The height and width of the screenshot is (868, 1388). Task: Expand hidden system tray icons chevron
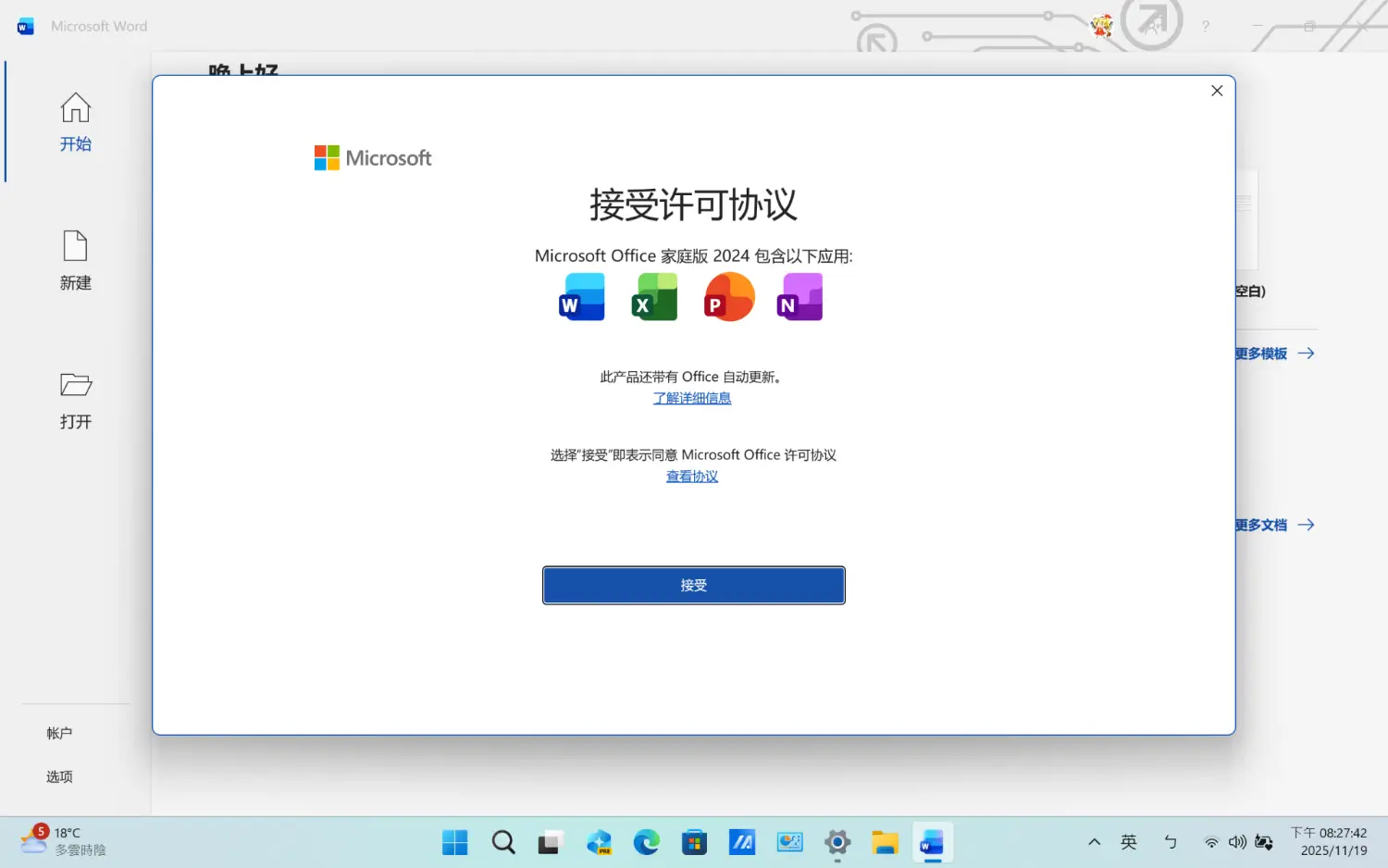(x=1094, y=842)
